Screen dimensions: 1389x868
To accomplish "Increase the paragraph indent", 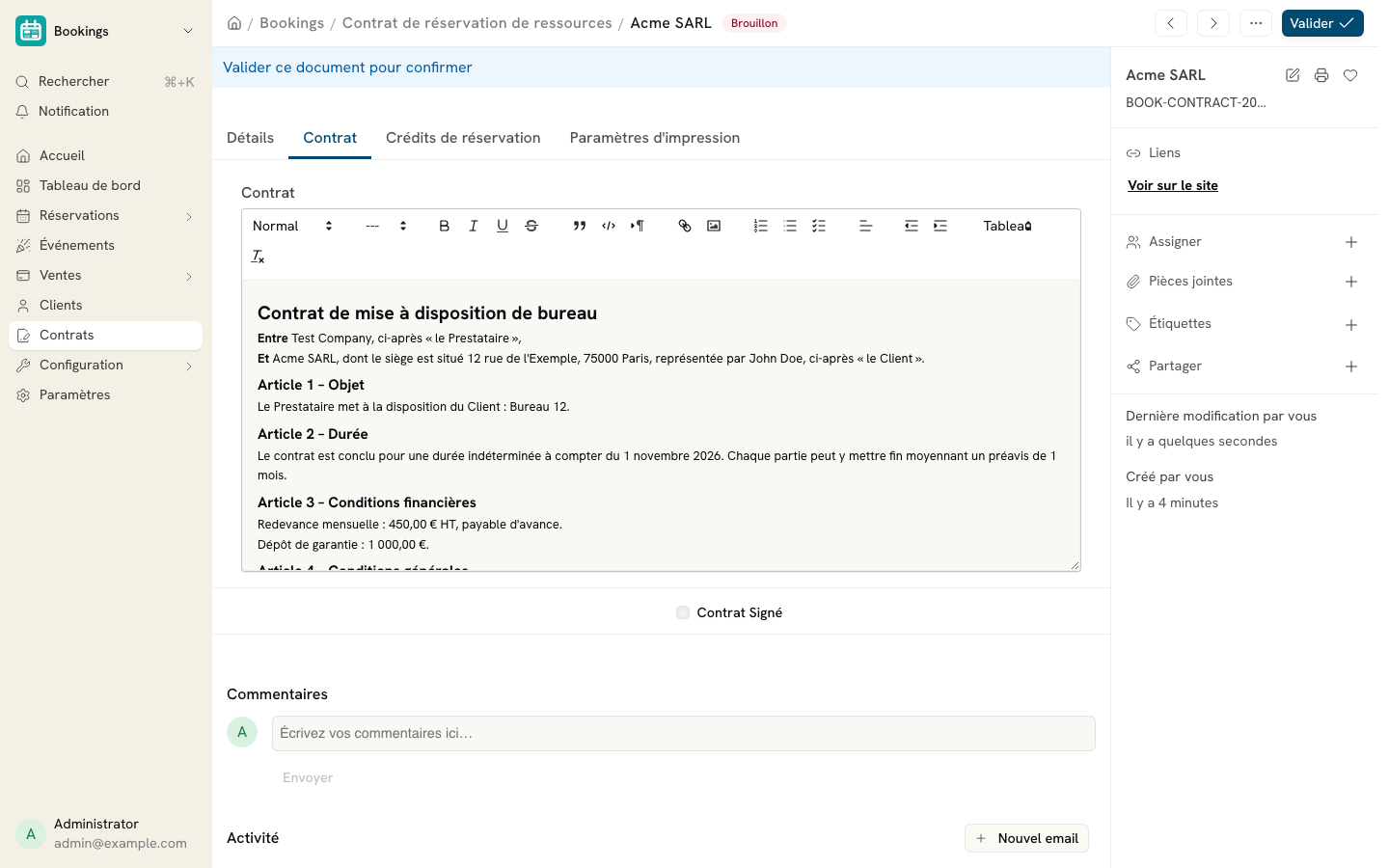I will tap(940, 226).
